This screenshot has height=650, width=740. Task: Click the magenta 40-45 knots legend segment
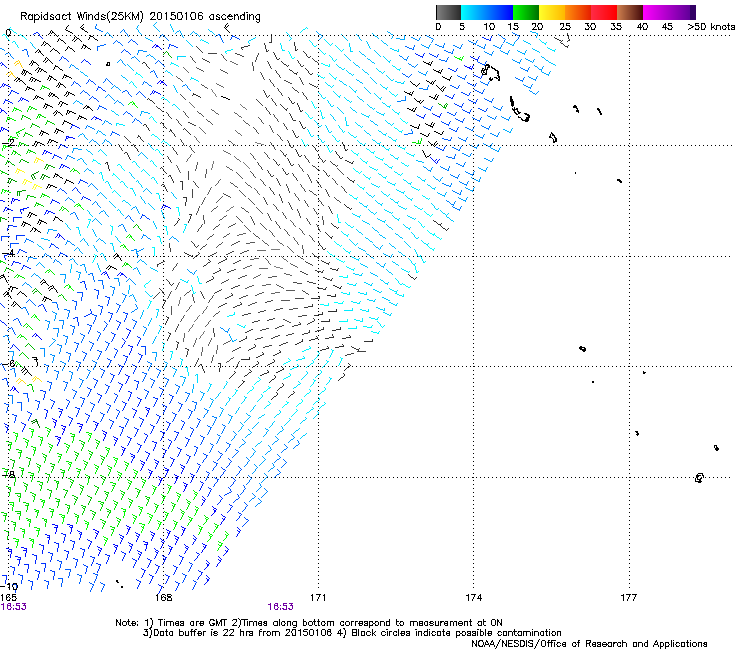tap(656, 12)
